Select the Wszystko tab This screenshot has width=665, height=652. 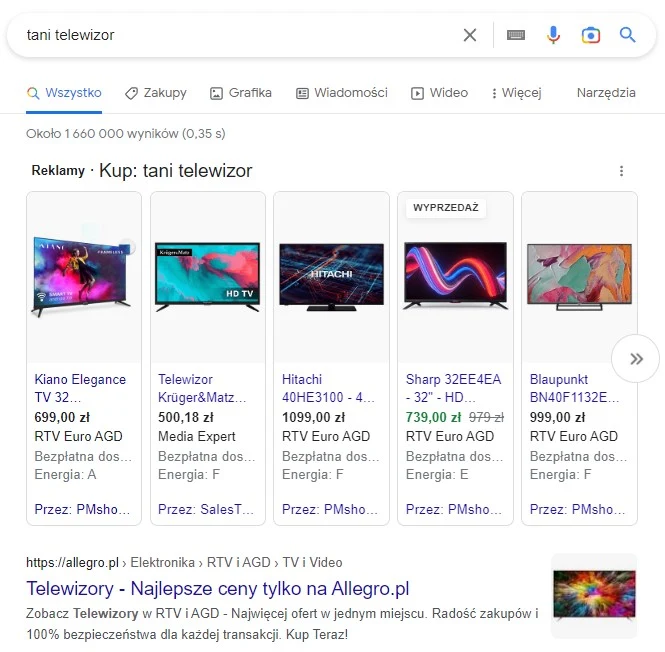(x=64, y=93)
